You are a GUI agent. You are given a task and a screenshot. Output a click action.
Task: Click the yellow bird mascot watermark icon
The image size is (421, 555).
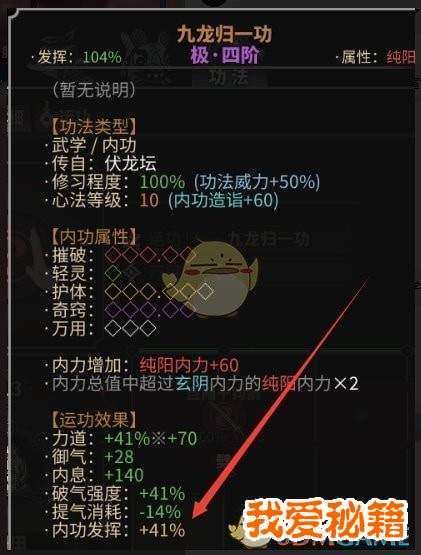(x=210, y=280)
